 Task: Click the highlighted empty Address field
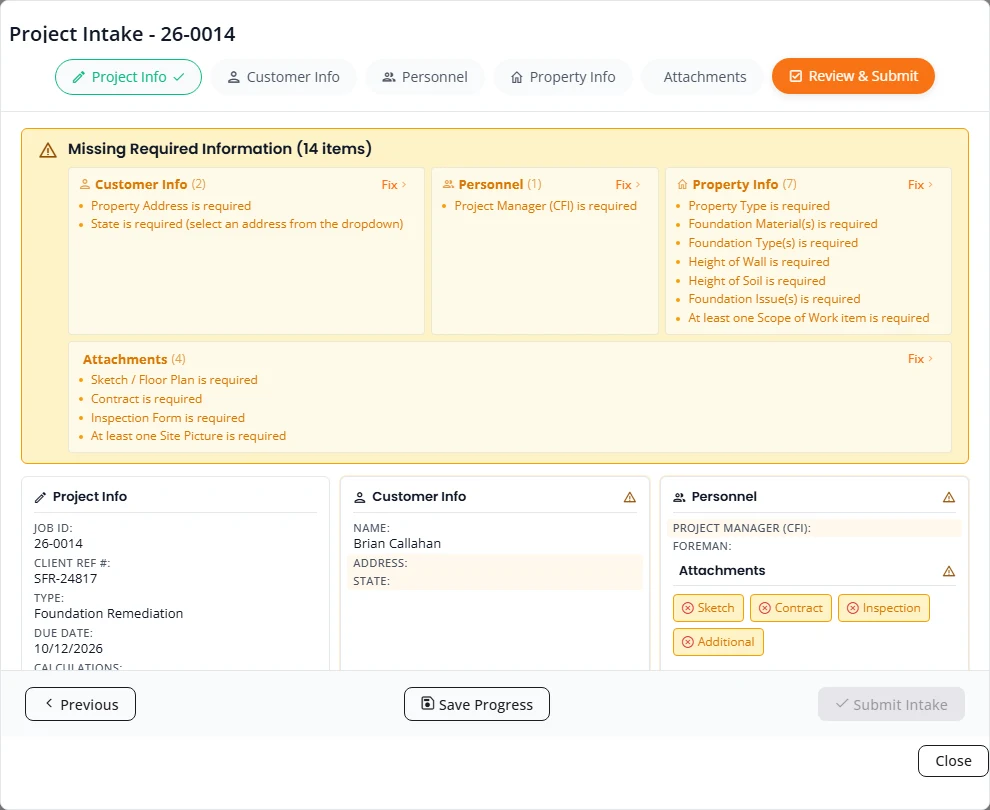(494, 563)
